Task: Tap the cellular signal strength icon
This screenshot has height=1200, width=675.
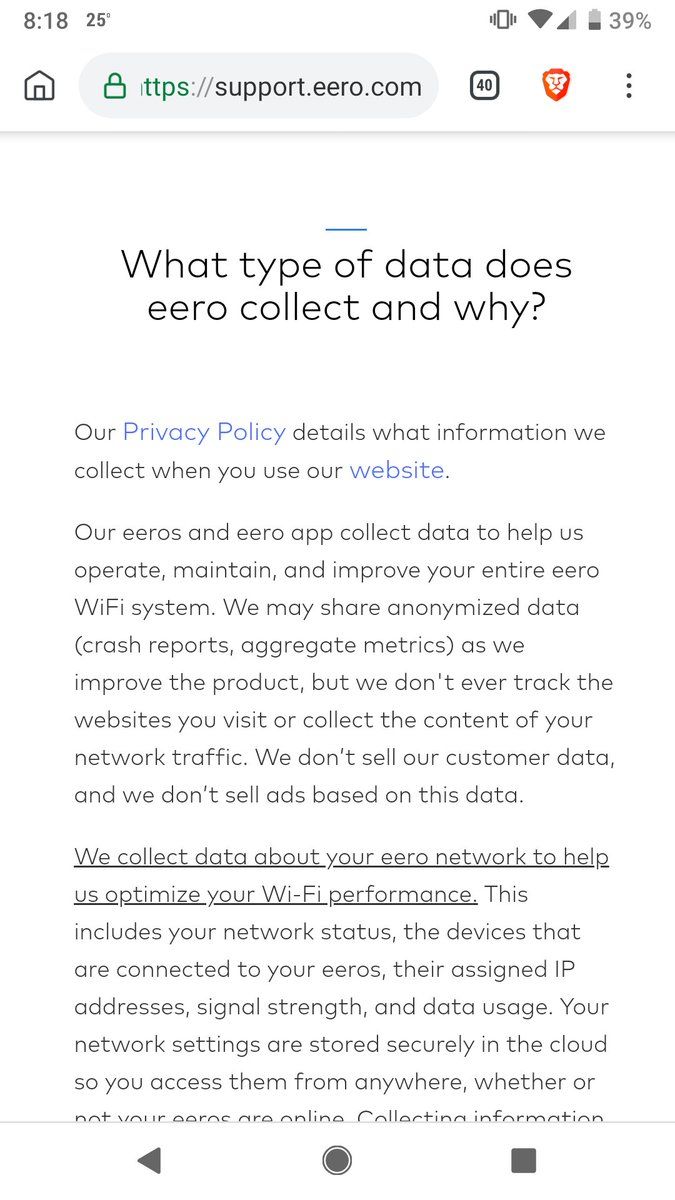Action: coord(566,20)
